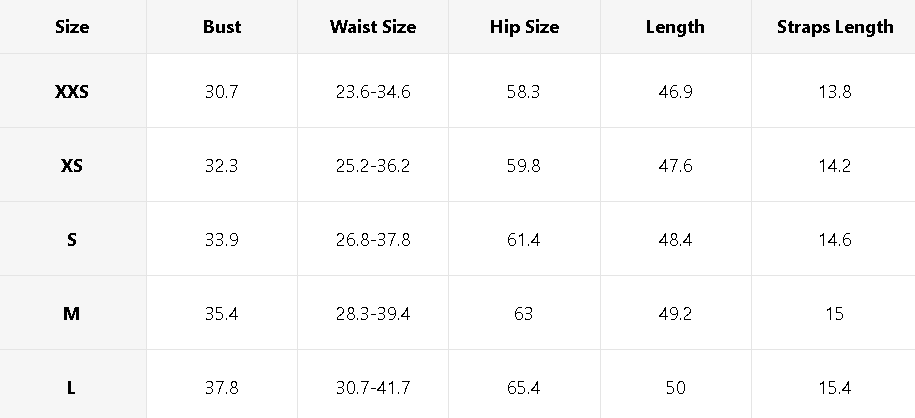Select straps length value 15.4
Viewport: 915px width, 418px height.
coord(835,388)
